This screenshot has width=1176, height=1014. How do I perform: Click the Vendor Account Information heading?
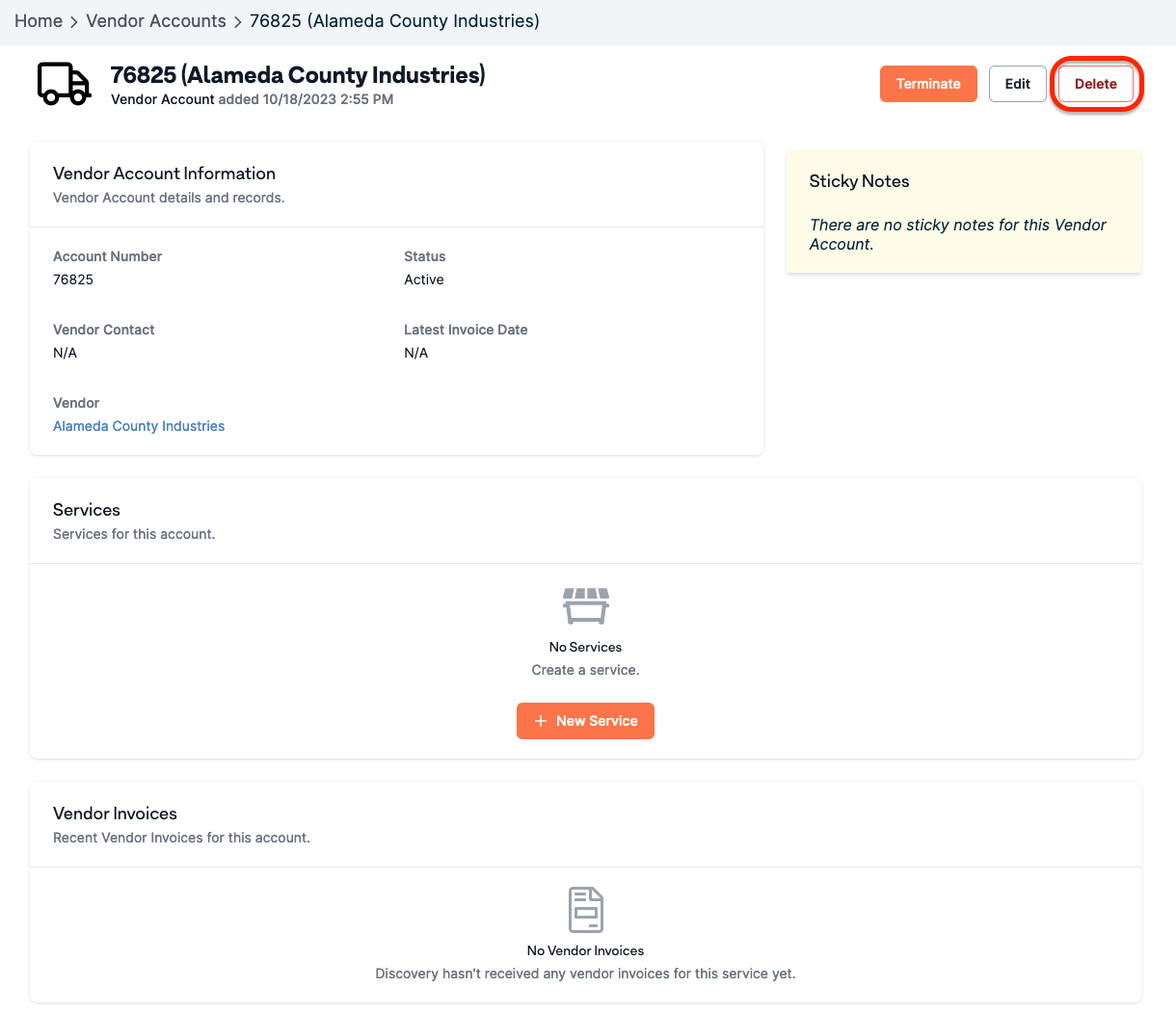164,173
